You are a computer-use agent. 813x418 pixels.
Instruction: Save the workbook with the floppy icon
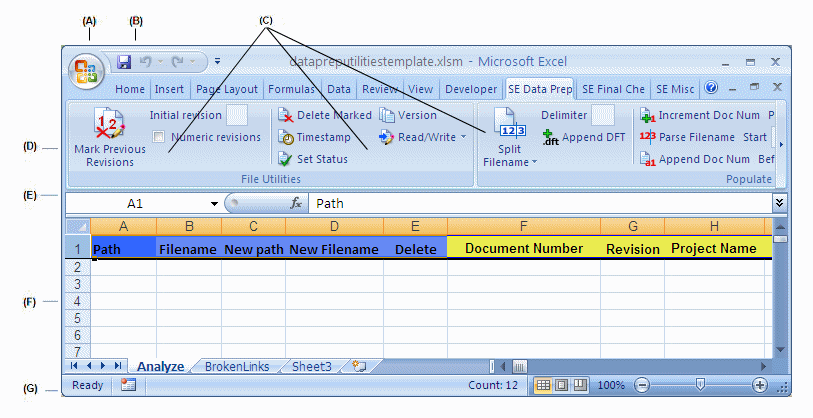coord(124,62)
